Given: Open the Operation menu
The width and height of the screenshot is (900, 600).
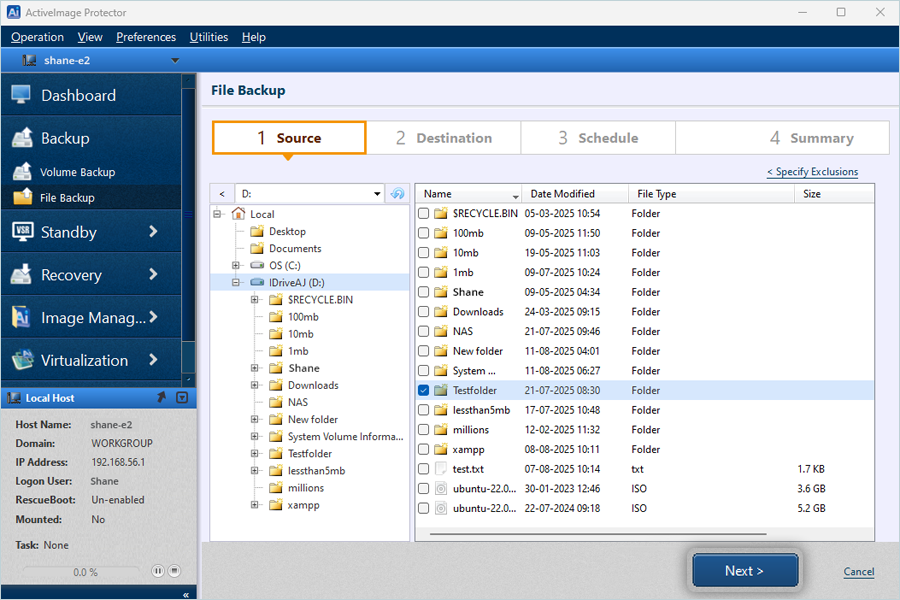Looking at the screenshot, I should (x=37, y=37).
